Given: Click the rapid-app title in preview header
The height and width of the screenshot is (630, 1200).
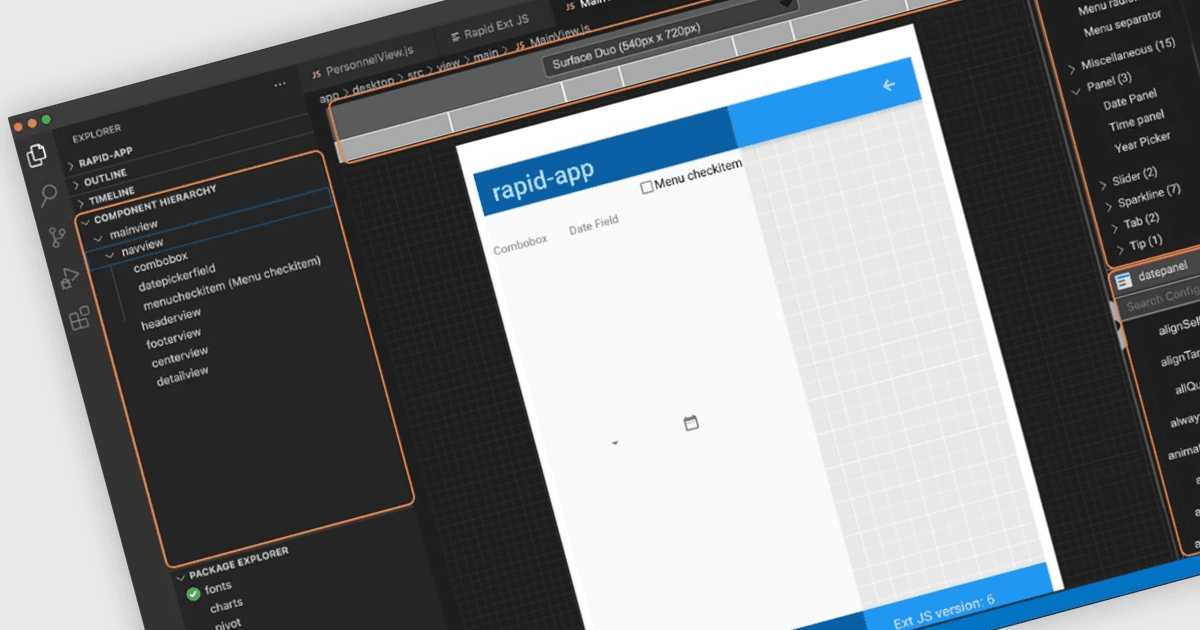Looking at the screenshot, I should point(542,180).
